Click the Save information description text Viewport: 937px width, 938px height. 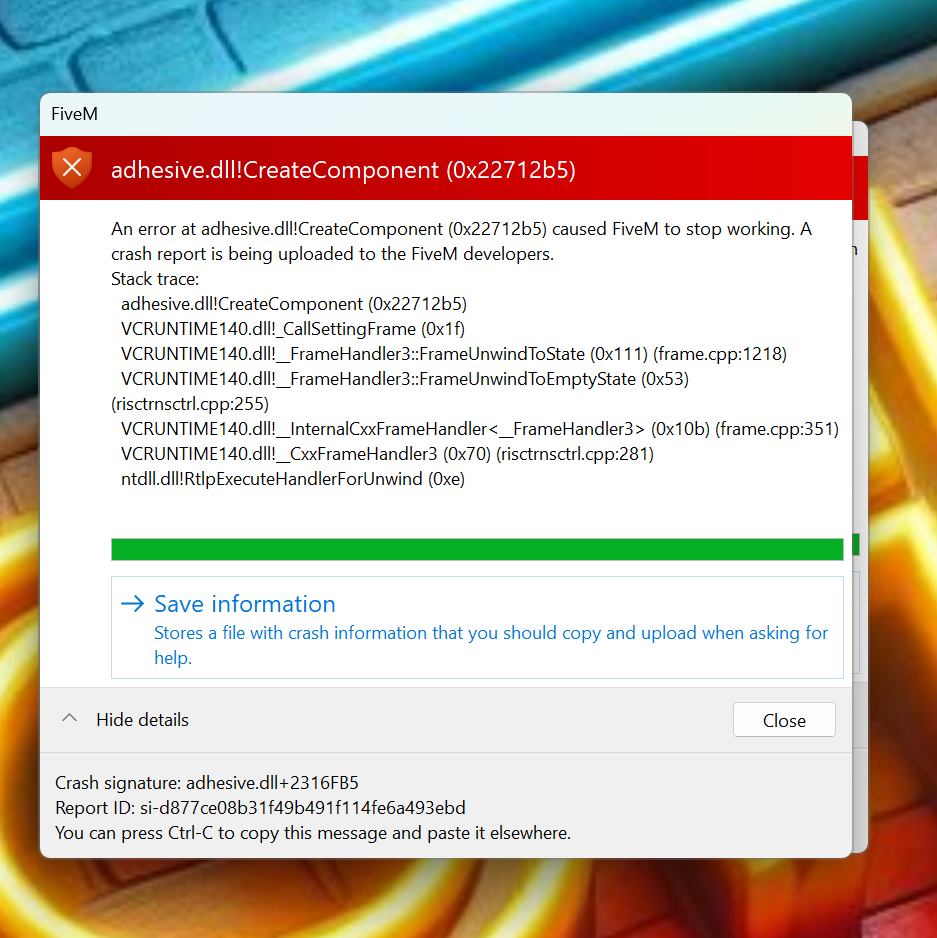[x=491, y=645]
